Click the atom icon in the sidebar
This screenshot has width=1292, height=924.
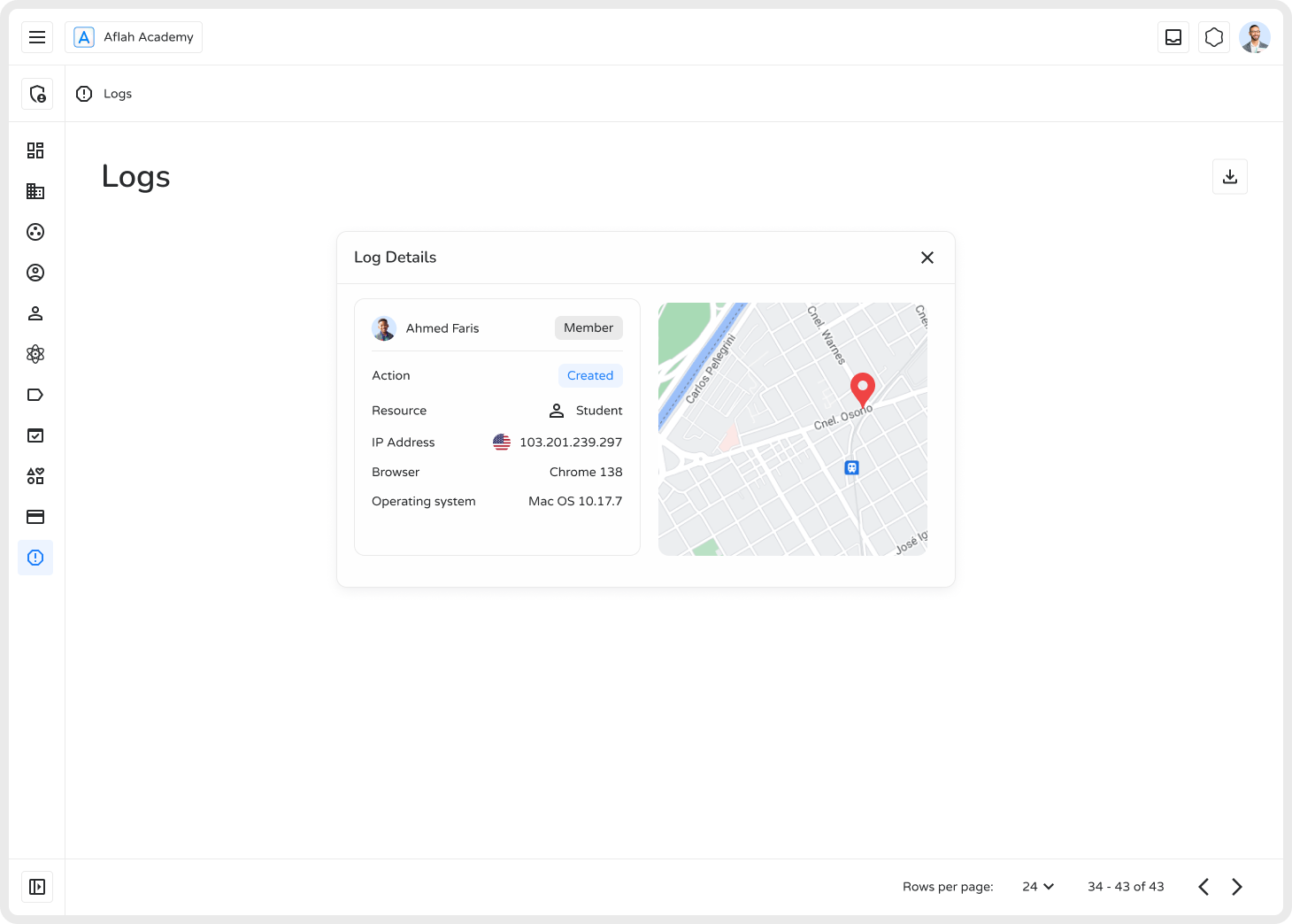tap(35, 354)
